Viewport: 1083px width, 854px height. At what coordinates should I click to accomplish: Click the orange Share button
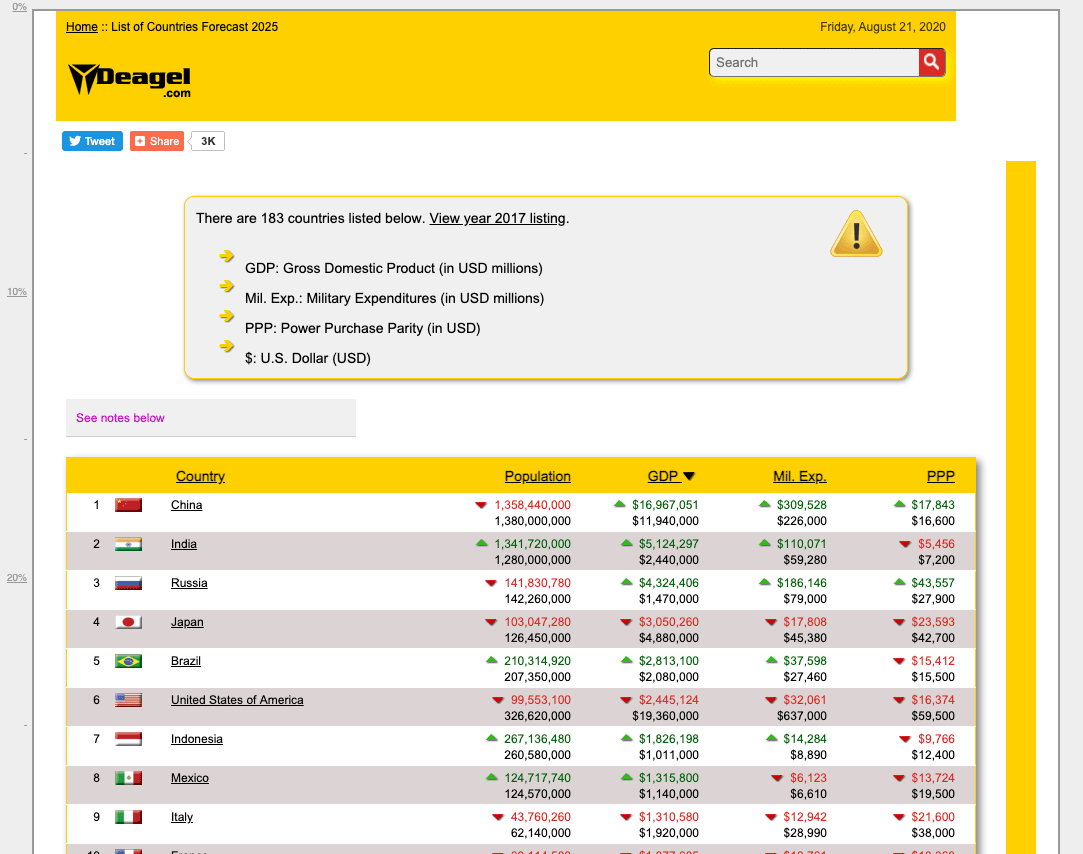157,141
